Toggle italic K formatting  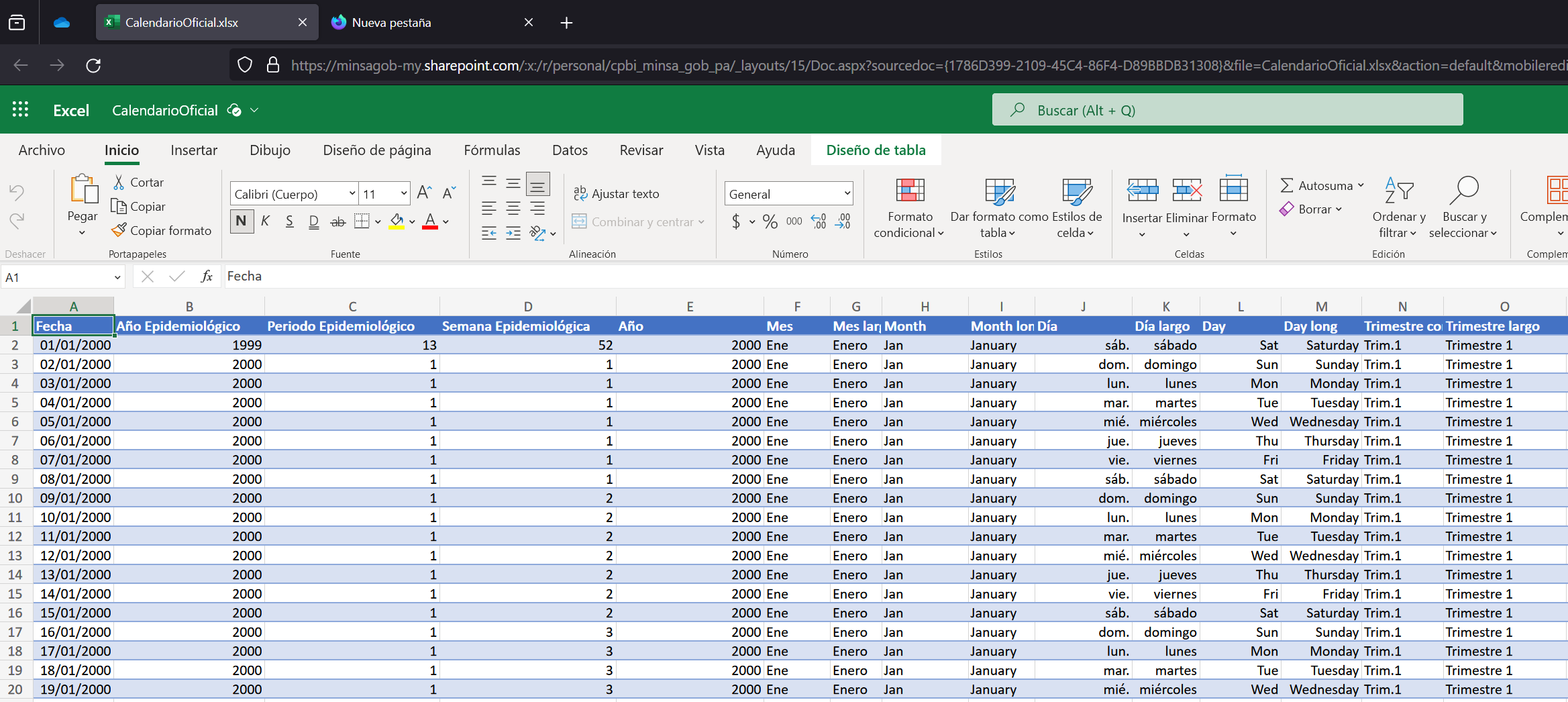coord(266,221)
